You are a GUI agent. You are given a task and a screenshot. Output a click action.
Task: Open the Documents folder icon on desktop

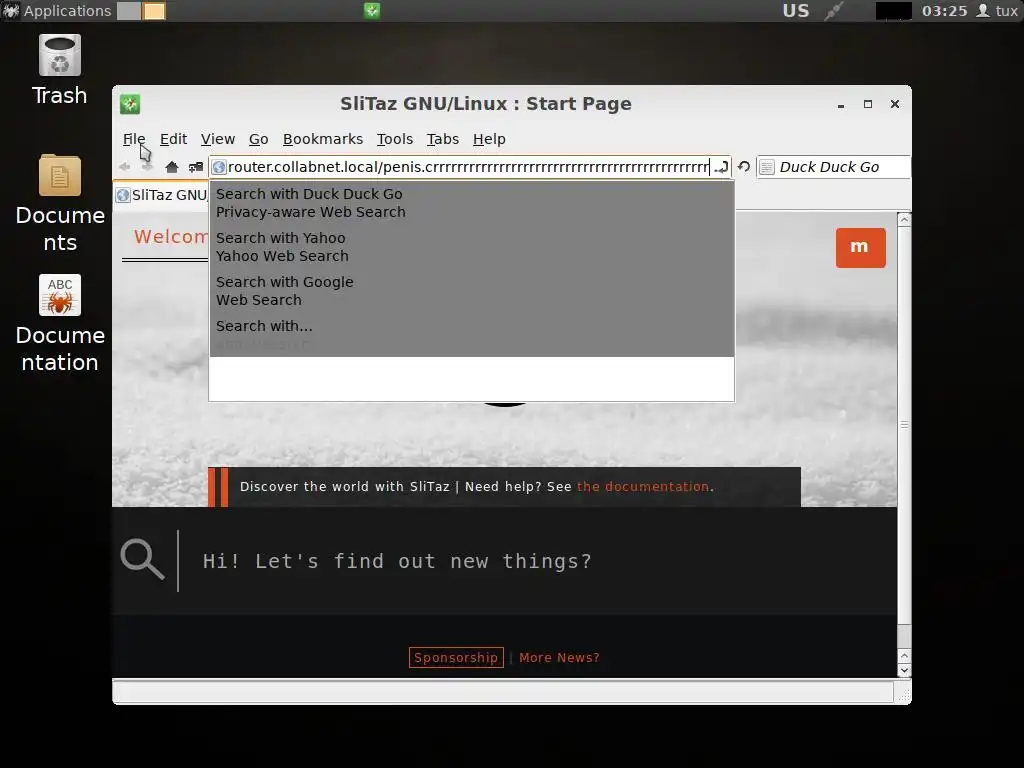tap(59, 203)
